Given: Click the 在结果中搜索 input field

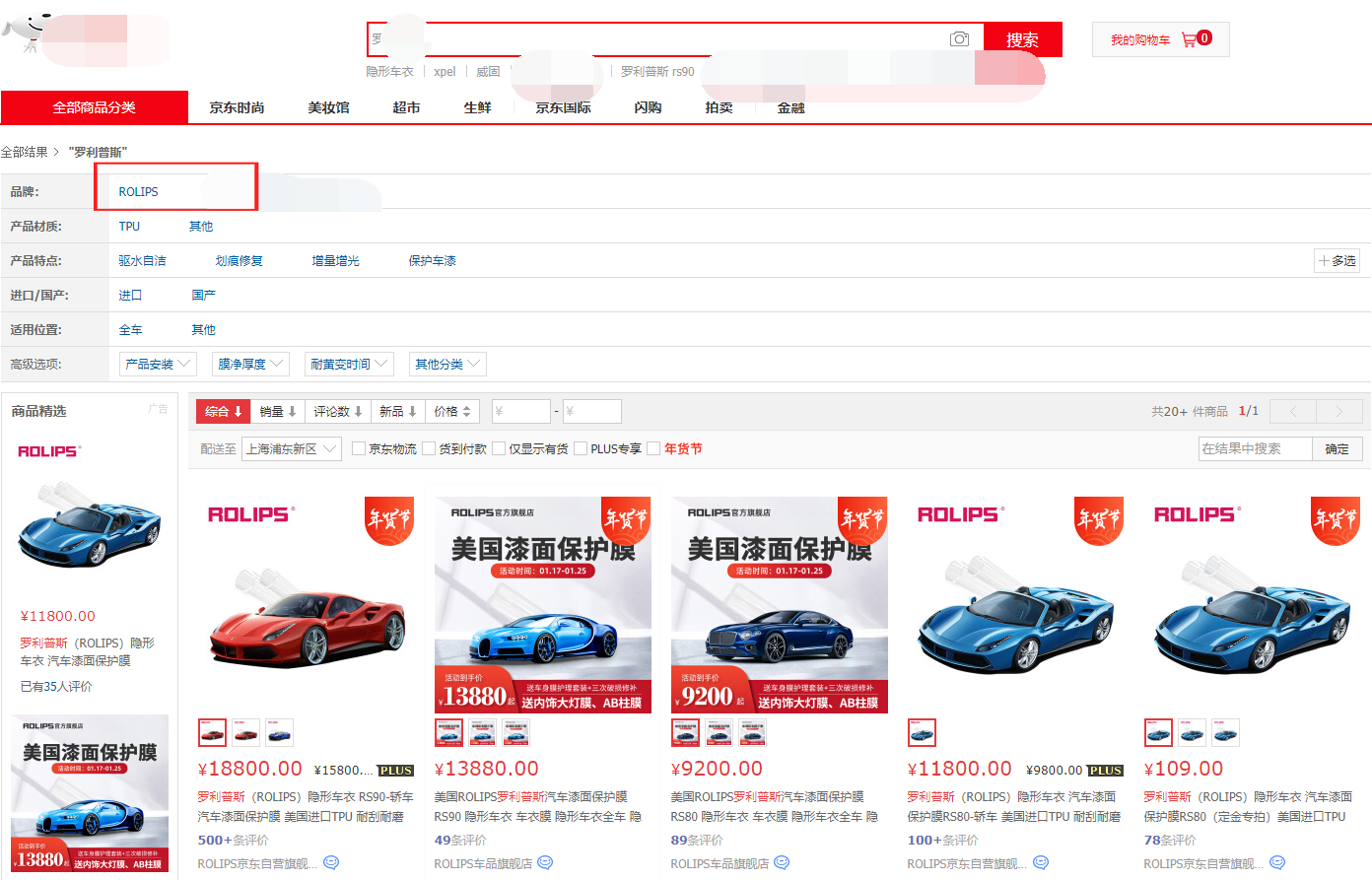Looking at the screenshot, I should [x=1255, y=449].
